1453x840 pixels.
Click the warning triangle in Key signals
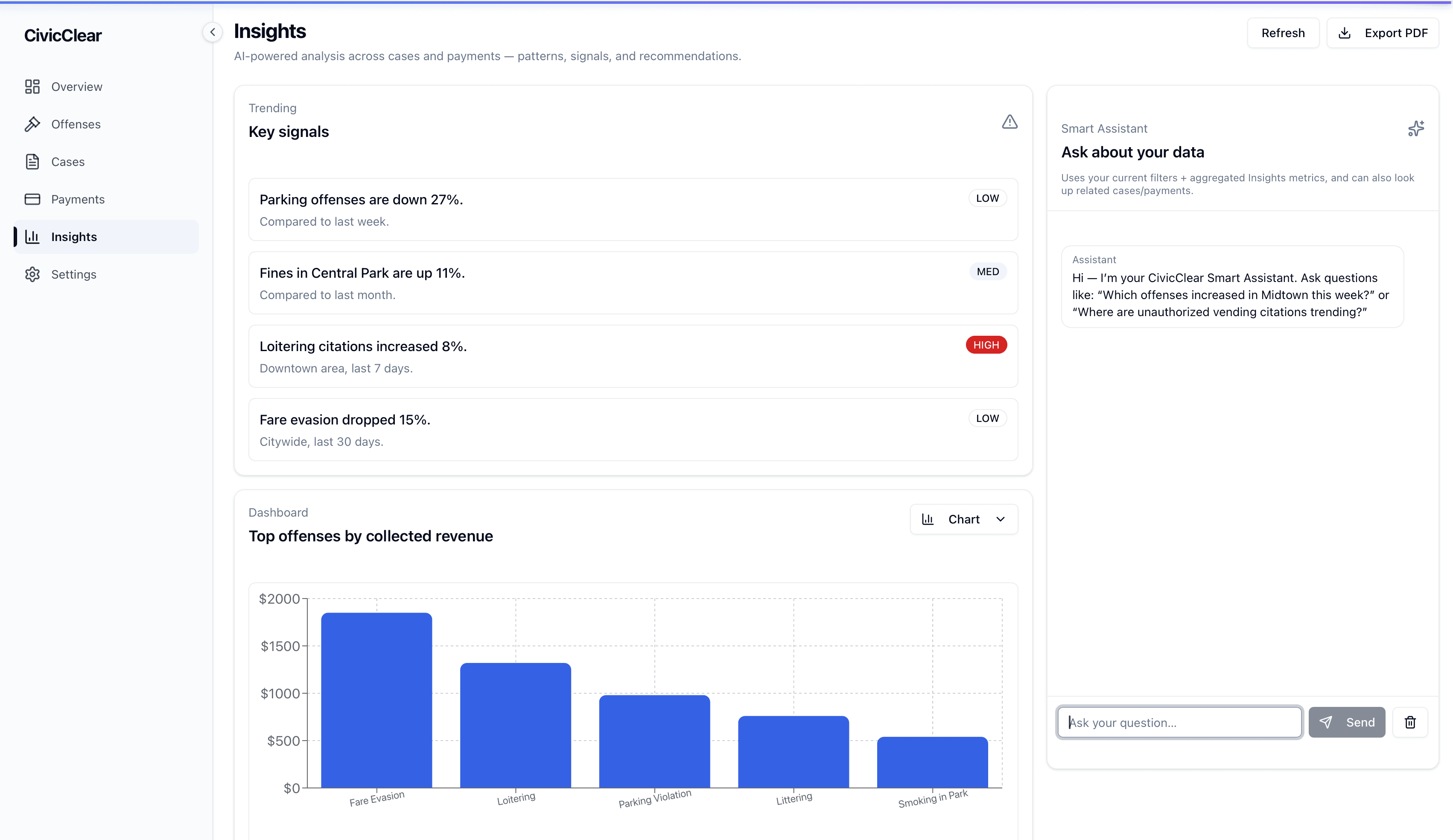[1009, 122]
